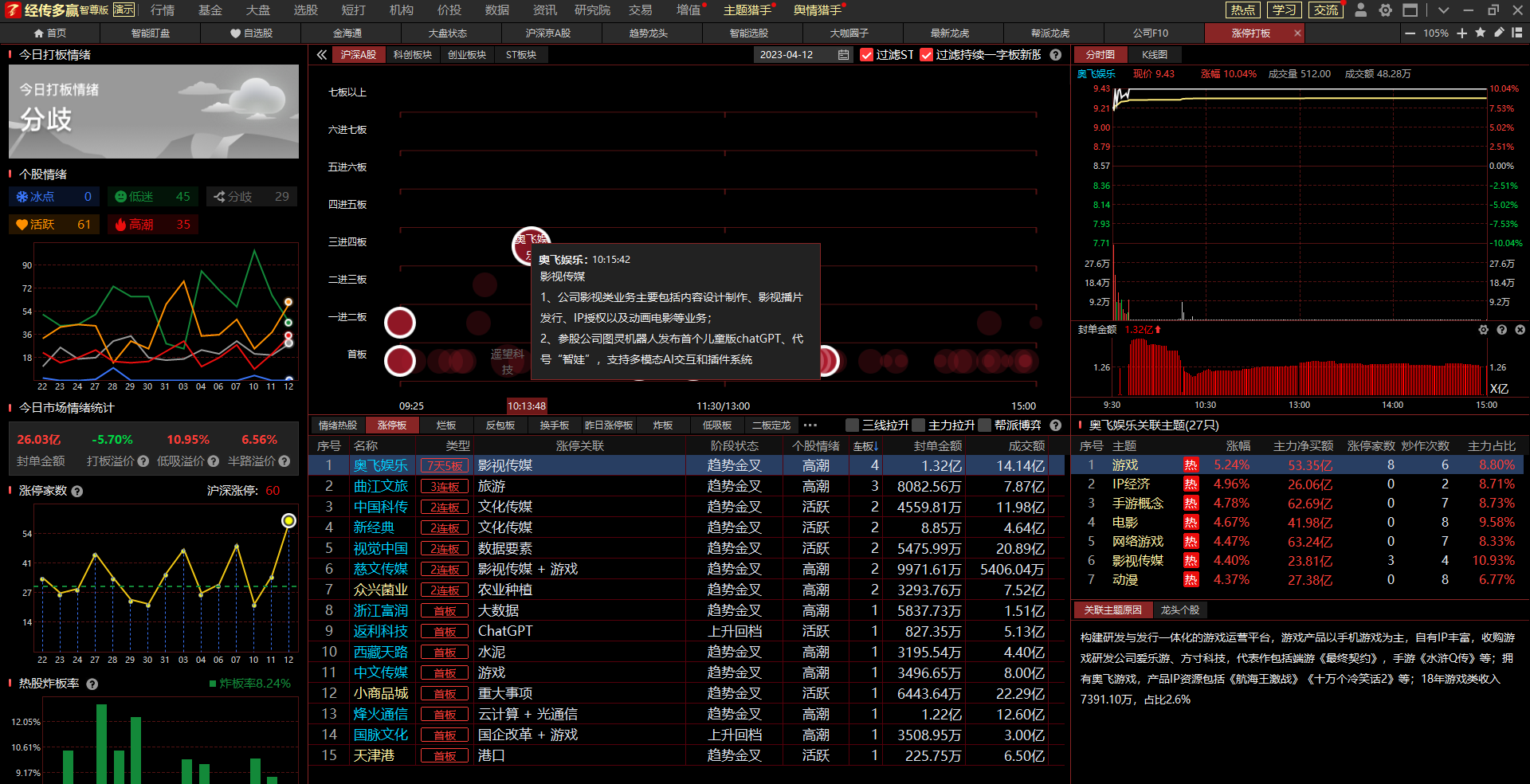The image size is (1530, 784).
Task: Open the user account icon in the title bar
Action: [x=1361, y=10]
